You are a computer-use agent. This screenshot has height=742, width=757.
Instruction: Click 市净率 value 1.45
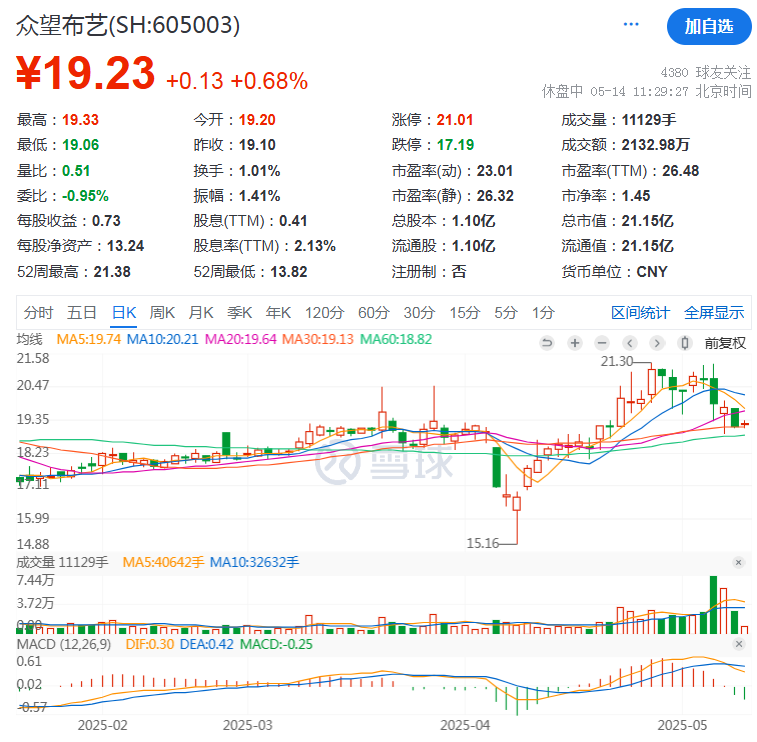[636, 196]
